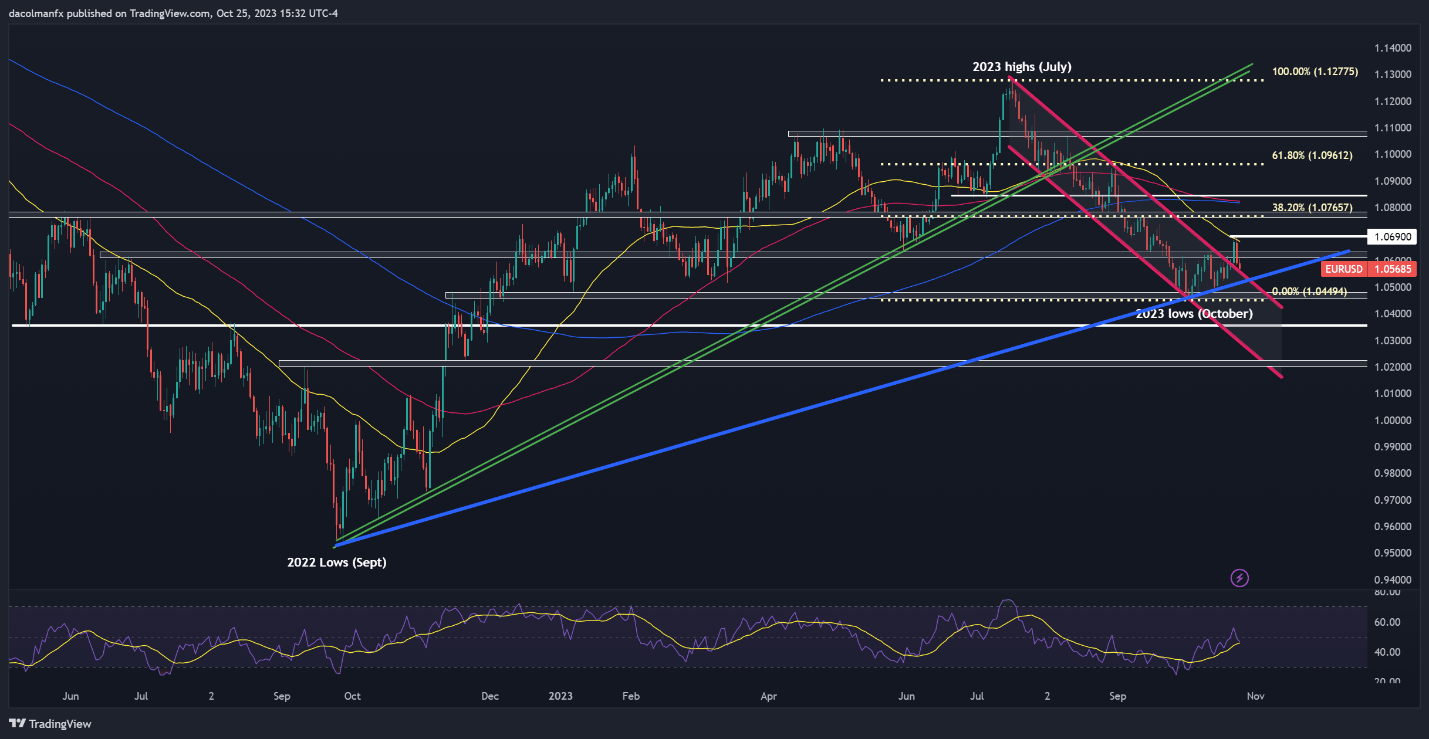The image size is (1429, 739).
Task: Click the purple lightning bolt icon
Action: [x=1240, y=578]
